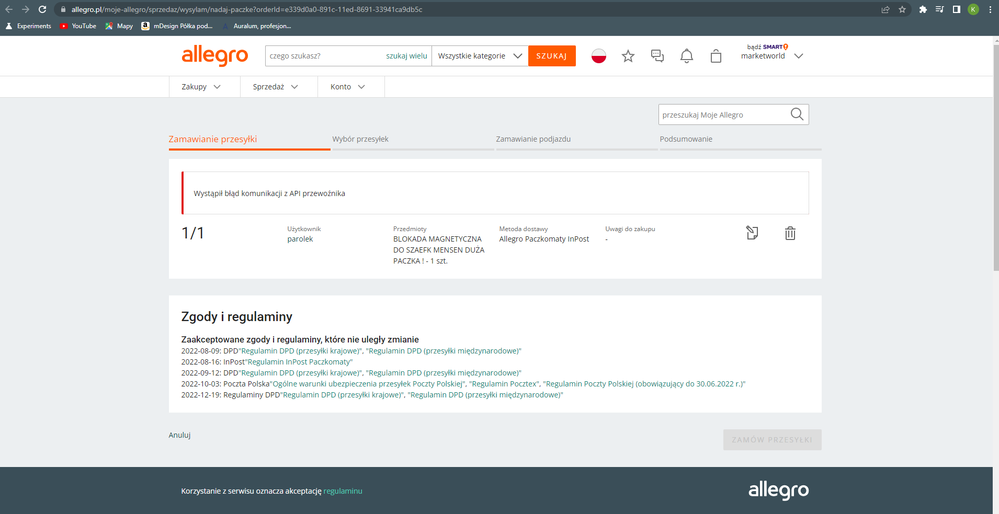Open shopping bag cart icon

pyautogui.click(x=716, y=56)
